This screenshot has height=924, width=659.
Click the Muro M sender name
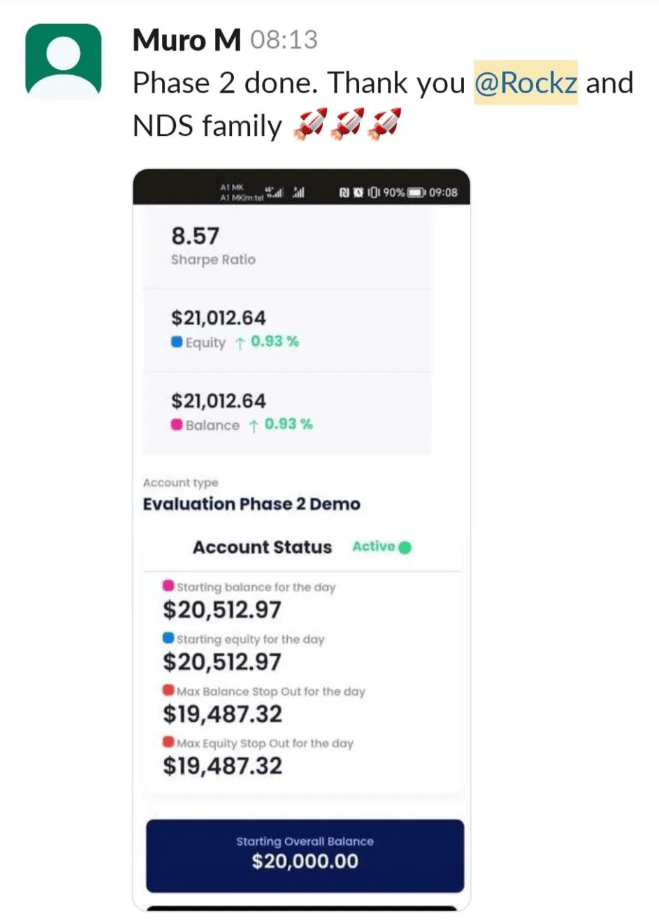[x=187, y=40]
